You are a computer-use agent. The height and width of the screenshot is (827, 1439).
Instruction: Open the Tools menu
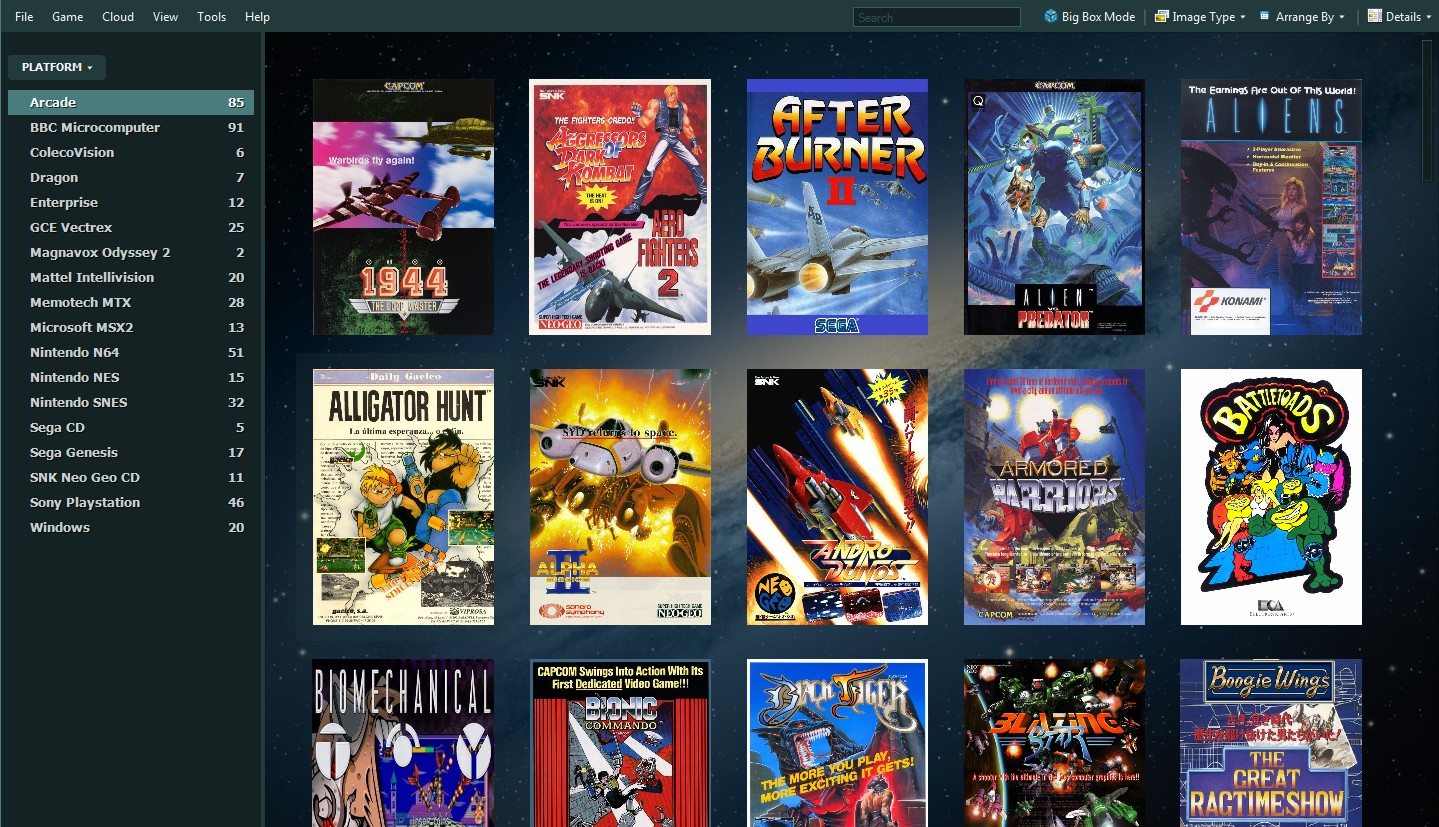[212, 17]
